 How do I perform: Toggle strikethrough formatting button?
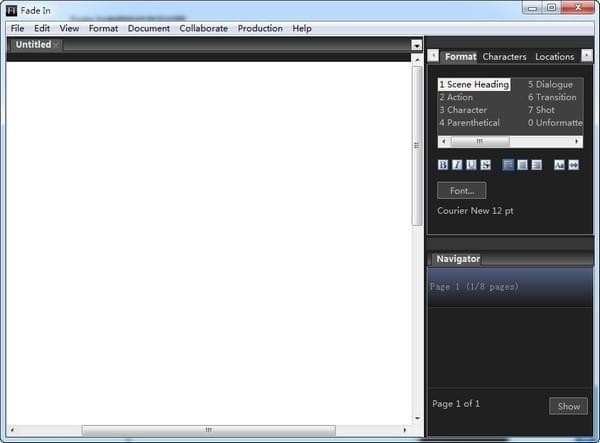click(x=486, y=164)
